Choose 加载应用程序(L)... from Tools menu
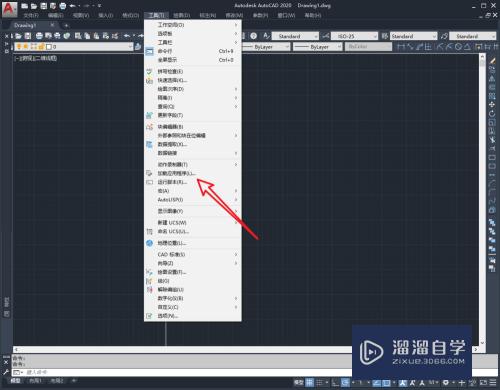500x390 pixels. [x=193, y=173]
